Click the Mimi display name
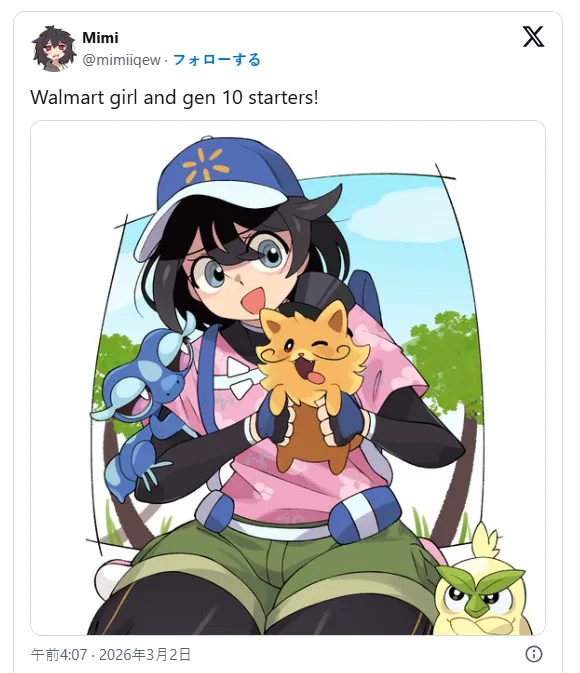The image size is (580, 673). [100, 38]
